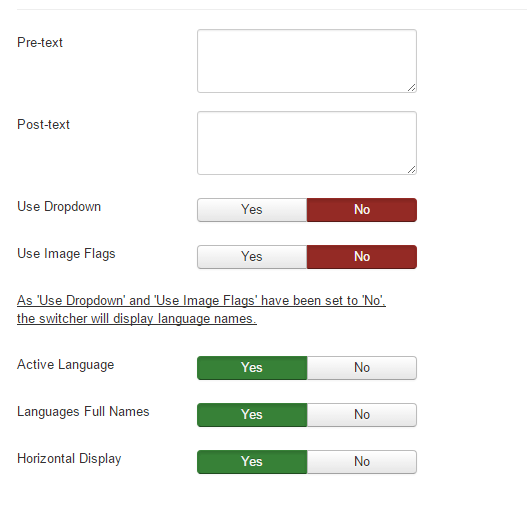Select No for Use Image Flags
This screenshot has height=525, width=527.
pos(362,257)
